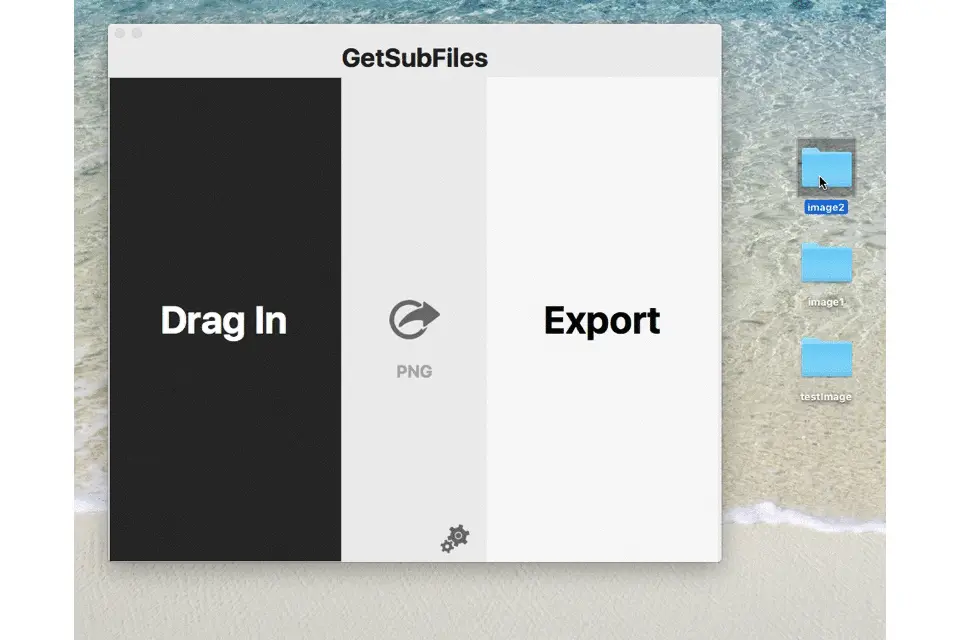The height and width of the screenshot is (640, 960).
Task: Select the testImage folder icon on desktop
Action: pos(826,358)
